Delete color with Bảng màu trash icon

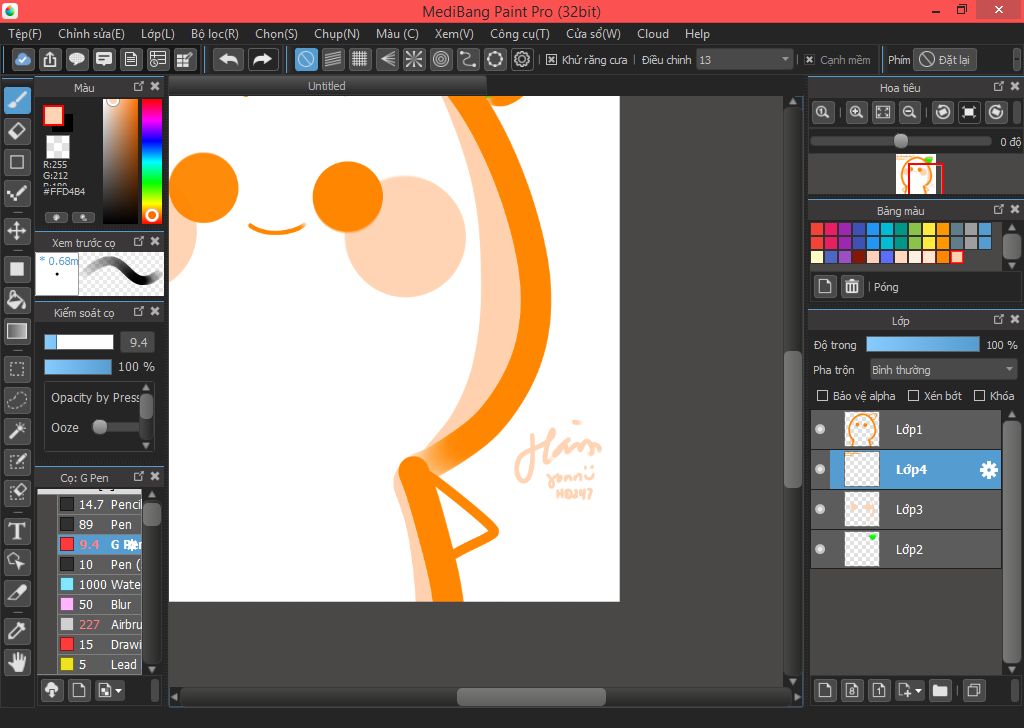coord(852,287)
